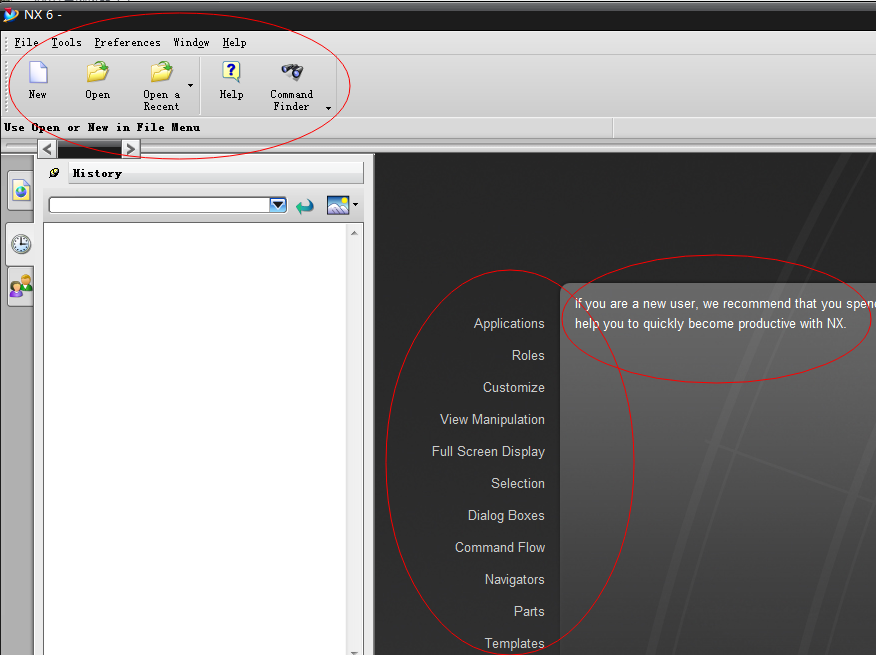Open the History combo box dropdown
Screen dimensions: 876x655
point(278,205)
